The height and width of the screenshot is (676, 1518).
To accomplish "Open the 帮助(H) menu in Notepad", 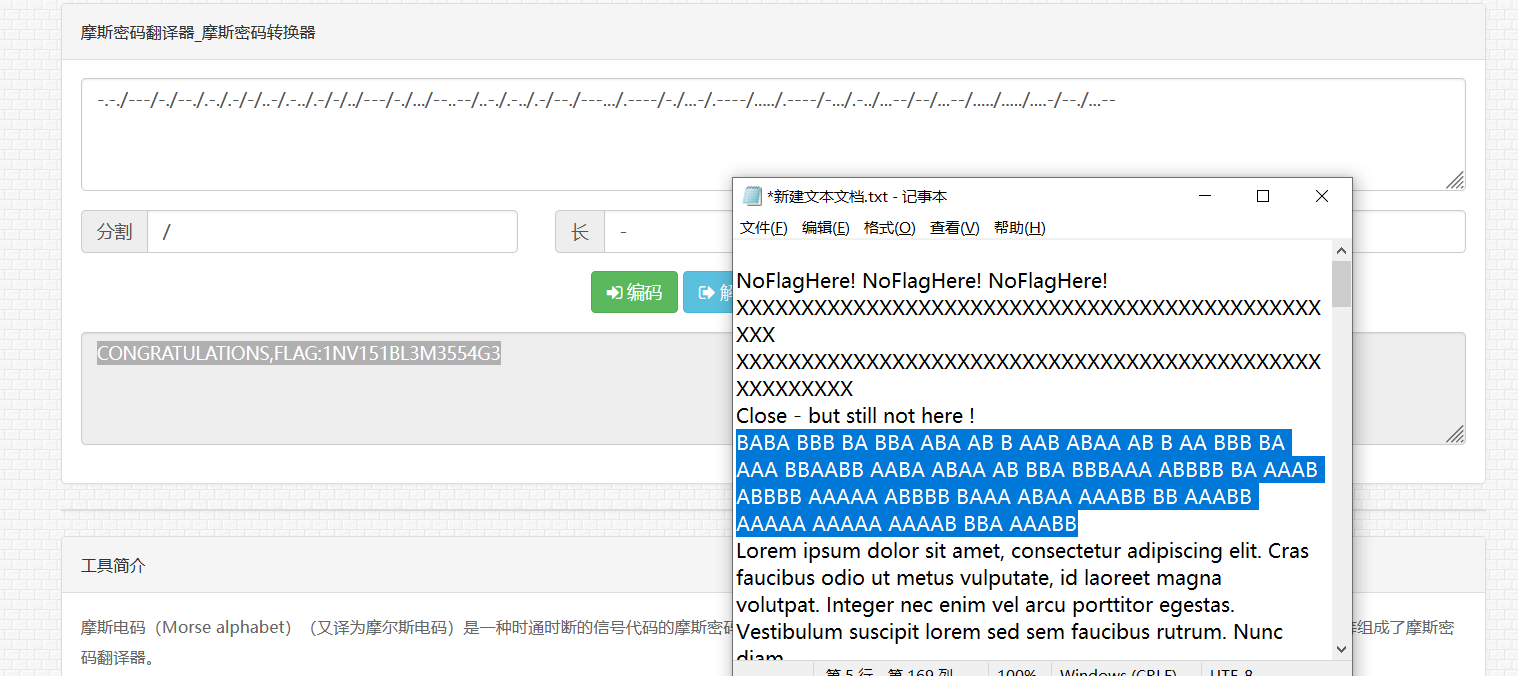I will tap(1019, 227).
